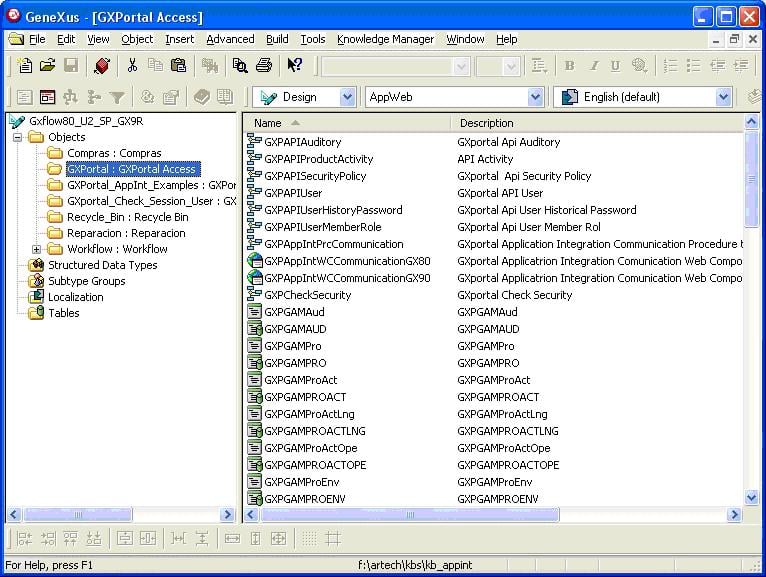The height and width of the screenshot is (577, 766).
Task: Click the Open folder toolbar icon
Action: point(47,66)
